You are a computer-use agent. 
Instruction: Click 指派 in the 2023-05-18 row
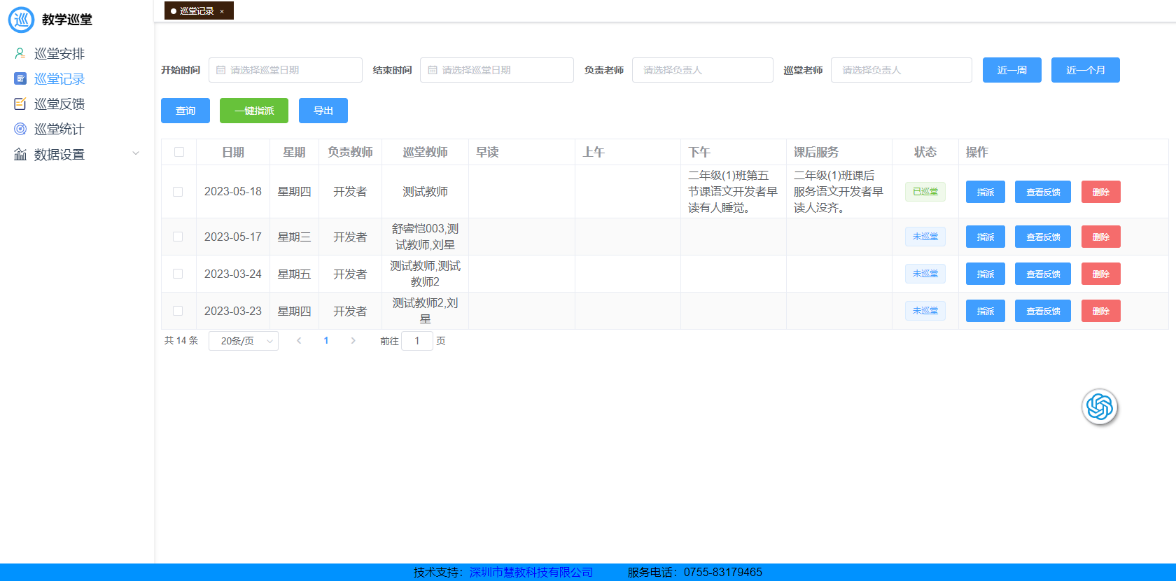click(x=986, y=192)
